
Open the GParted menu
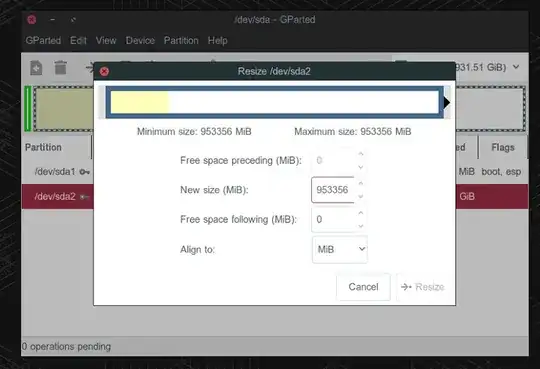pos(43,40)
